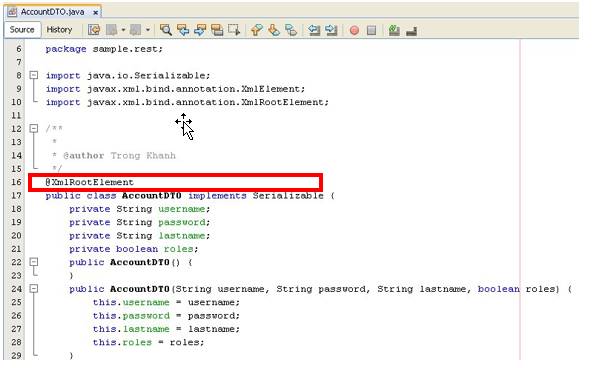This screenshot has height=368, width=598.
Task: Open the Forward navigation history dropdown arrow
Action: point(148,30)
